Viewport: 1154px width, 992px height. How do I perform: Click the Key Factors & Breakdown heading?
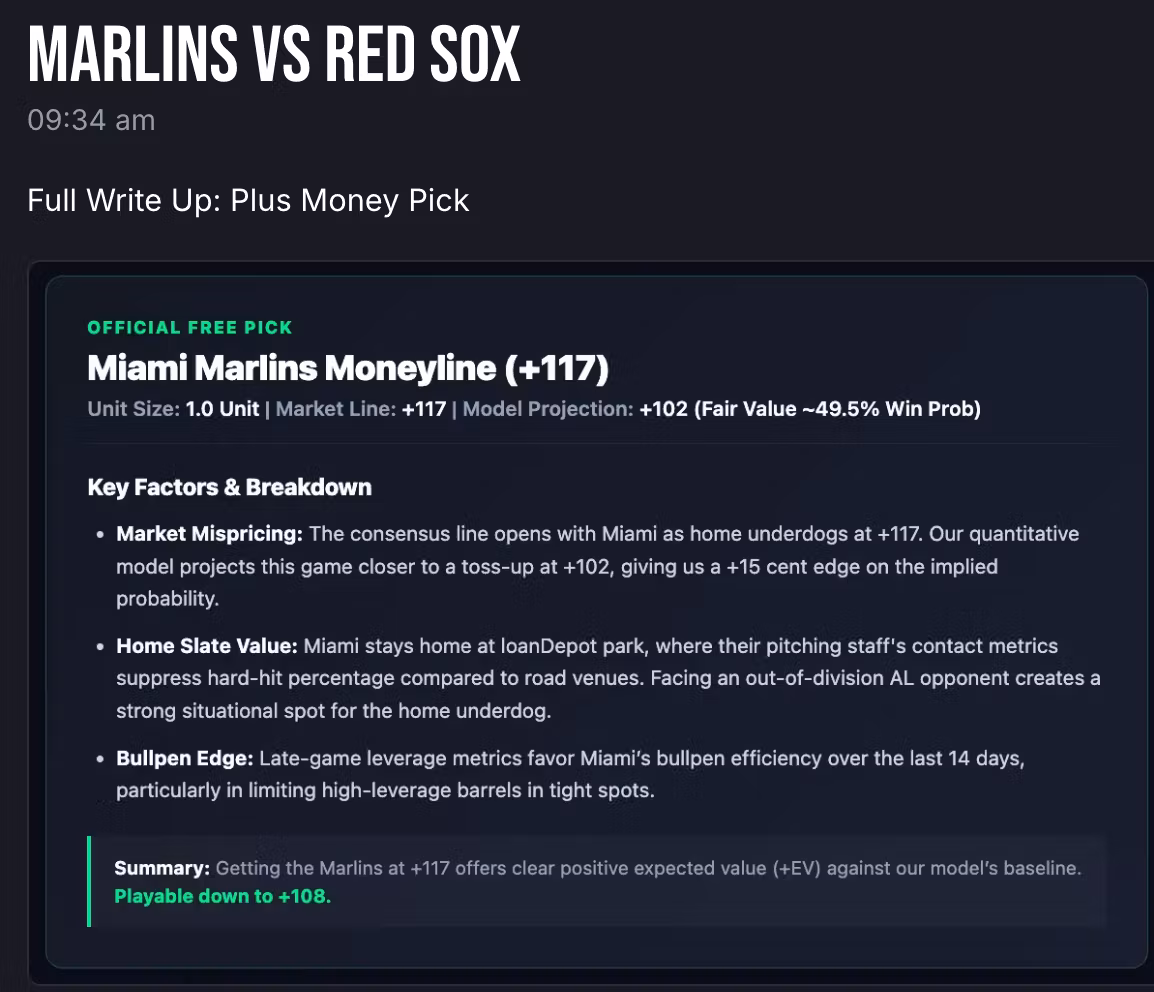click(x=230, y=487)
